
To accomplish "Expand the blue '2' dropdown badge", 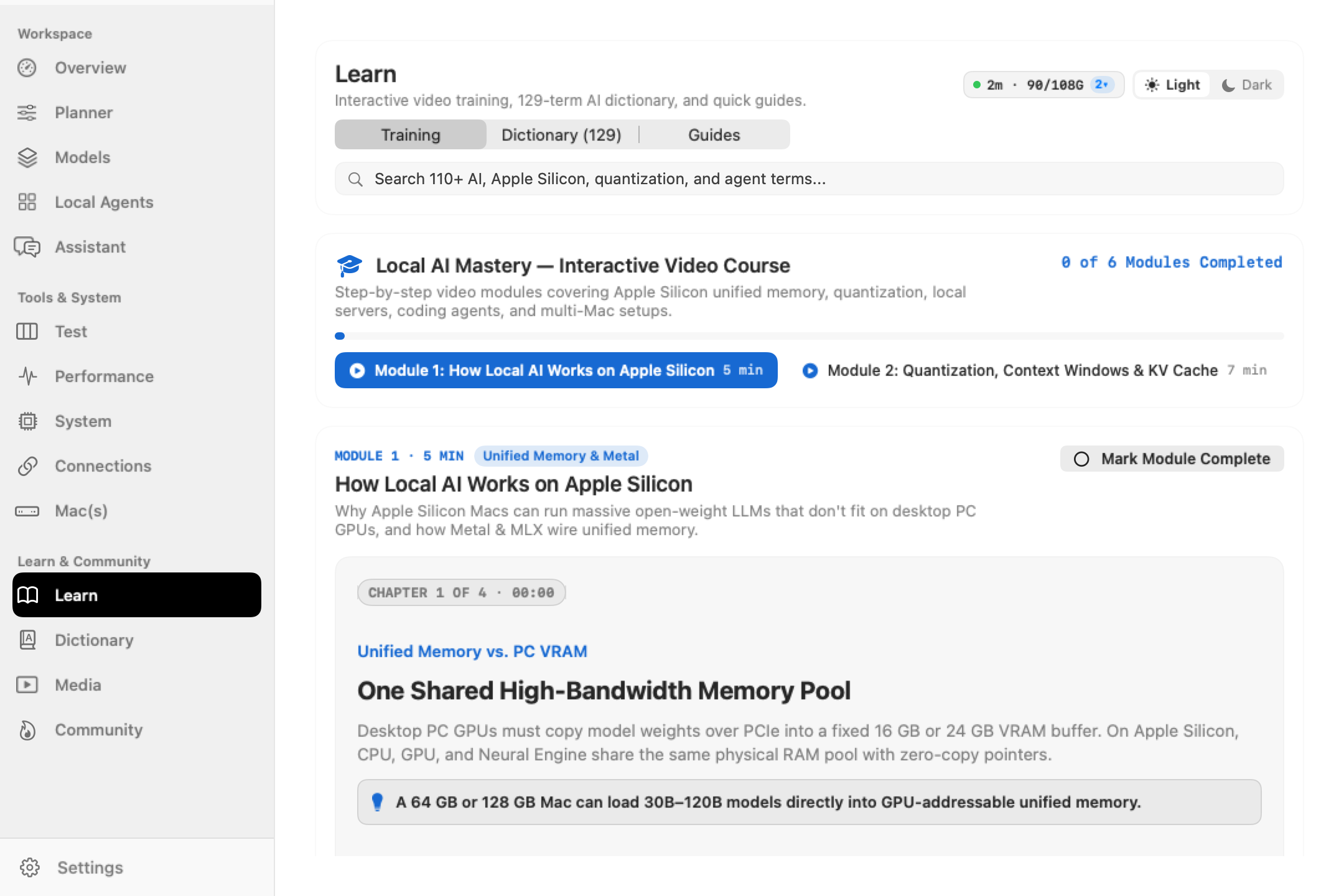I will 1101,85.
